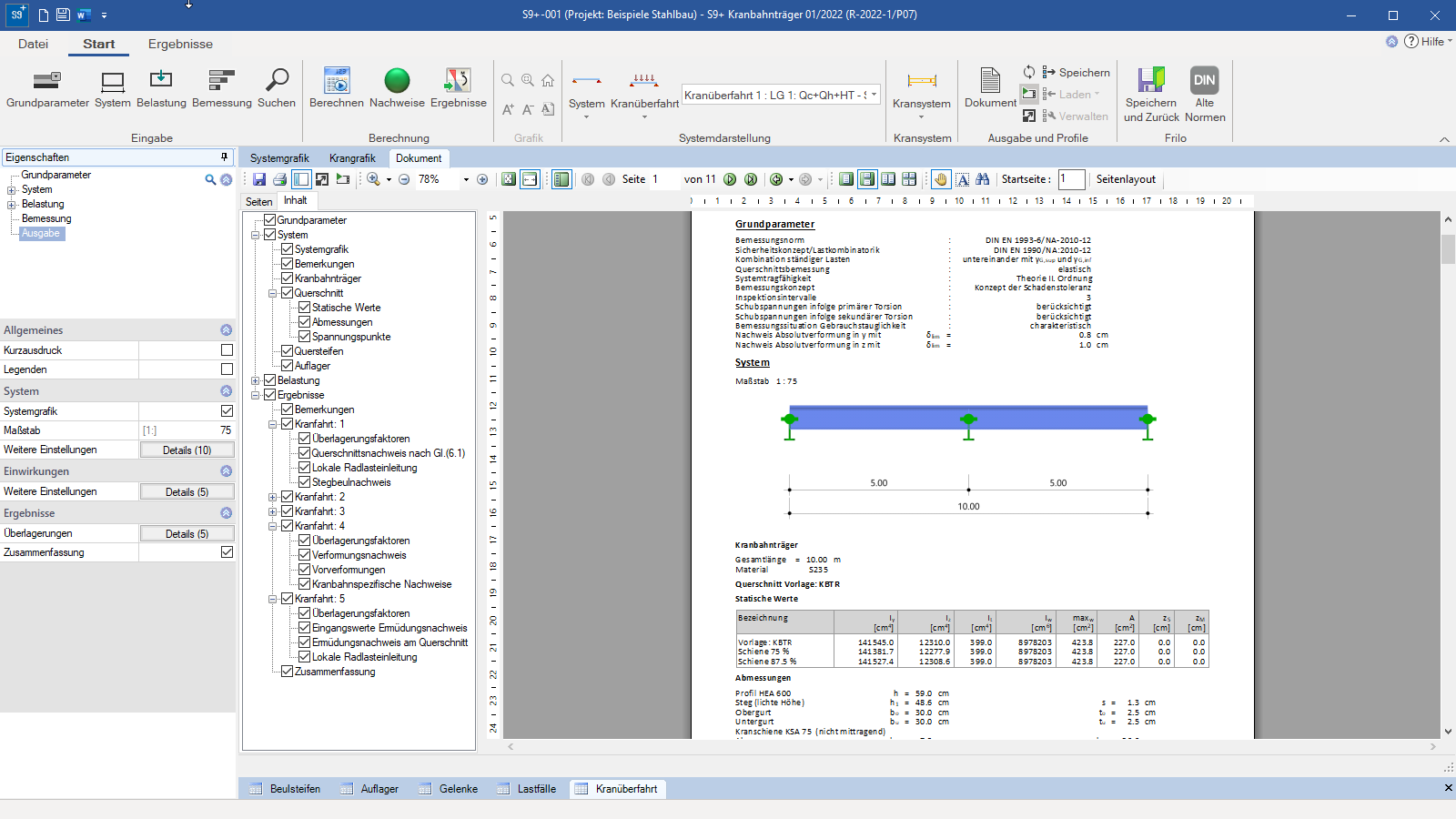Click Details (5) button for Überlagerungen
Image resolution: width=1456 pixels, height=819 pixels.
pos(187,533)
